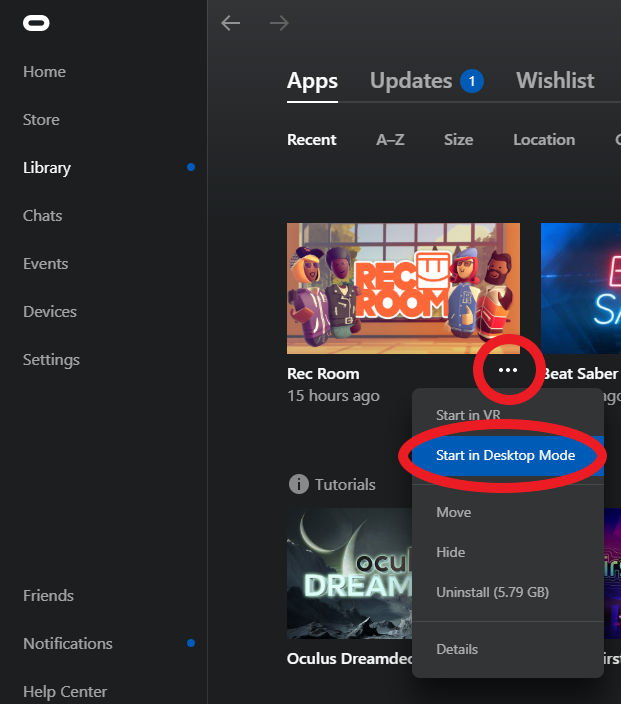Click the blue Updates count badge
Screen dimensions: 621x704
(471, 81)
